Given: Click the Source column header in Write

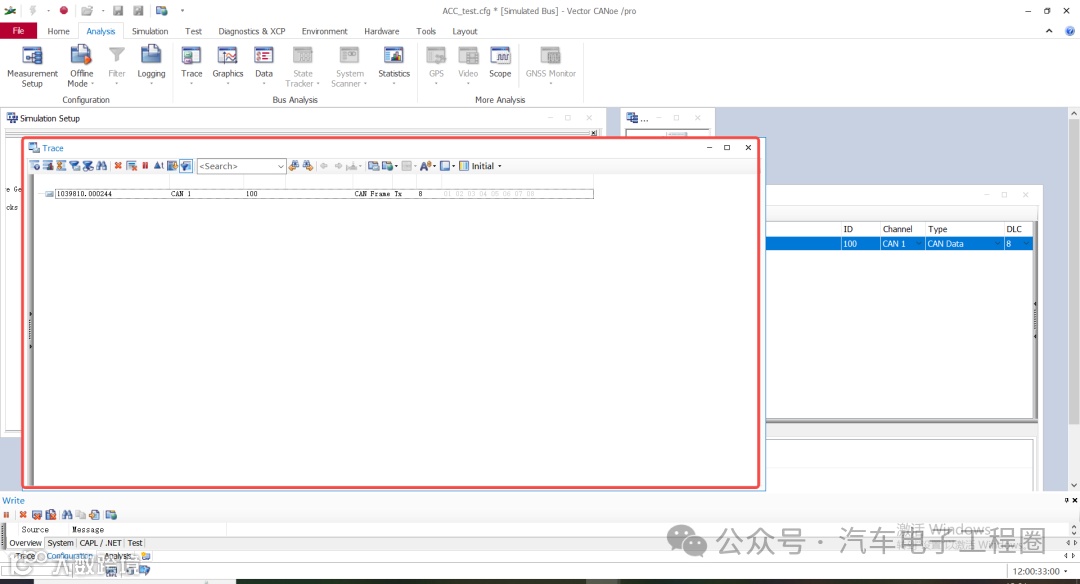Looking at the screenshot, I should click(35, 530).
